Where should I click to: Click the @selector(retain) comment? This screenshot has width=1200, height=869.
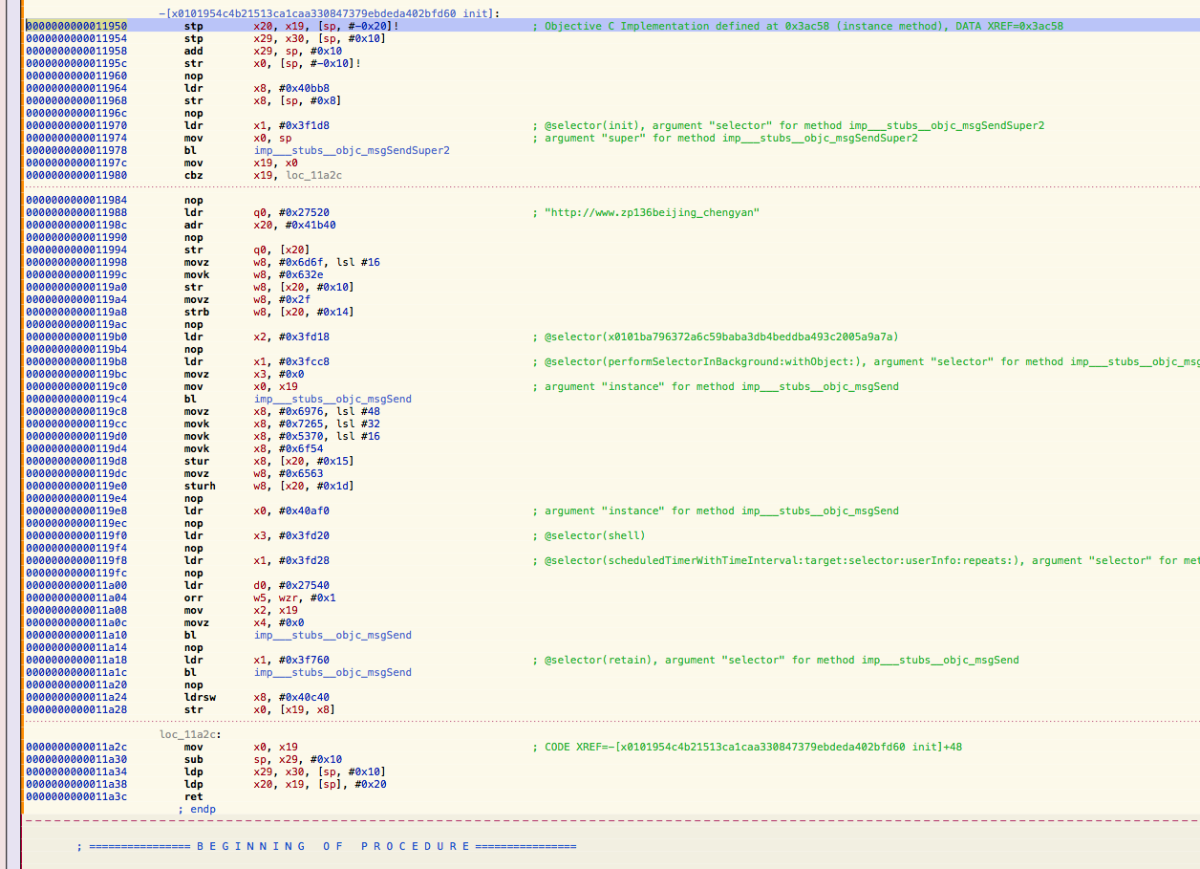pyautogui.click(x=776, y=660)
